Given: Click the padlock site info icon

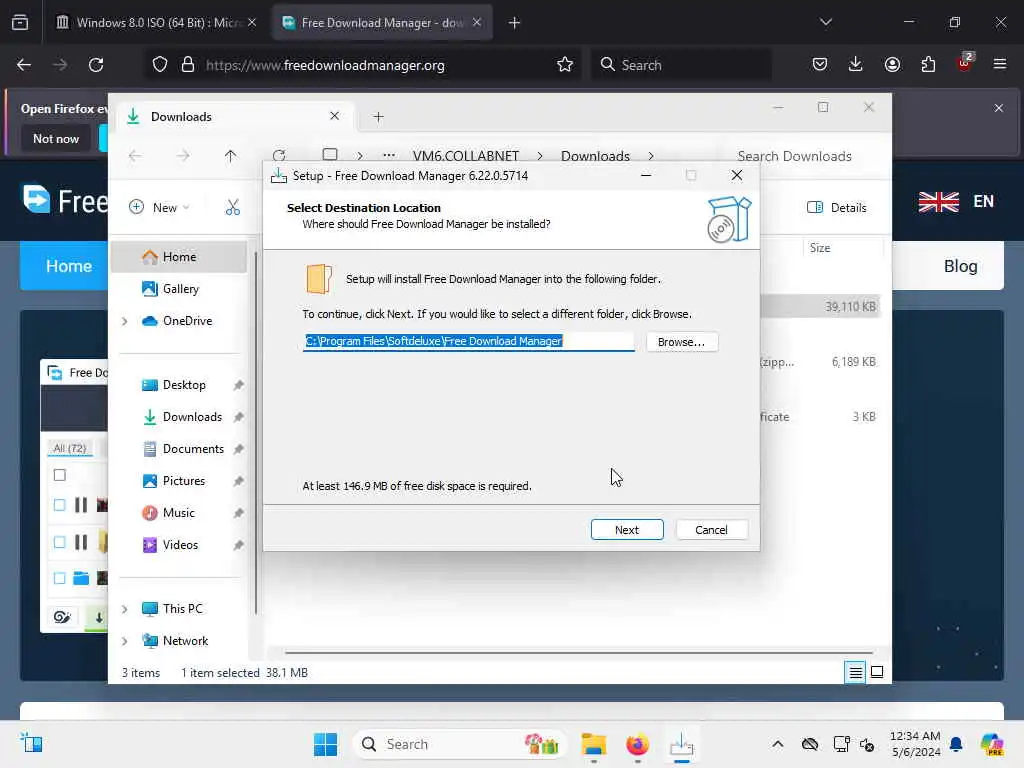Looking at the screenshot, I should click(188, 65).
